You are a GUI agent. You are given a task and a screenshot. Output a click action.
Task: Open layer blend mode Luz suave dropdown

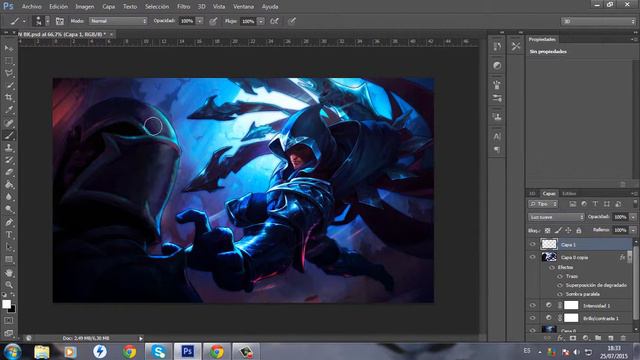click(556, 217)
